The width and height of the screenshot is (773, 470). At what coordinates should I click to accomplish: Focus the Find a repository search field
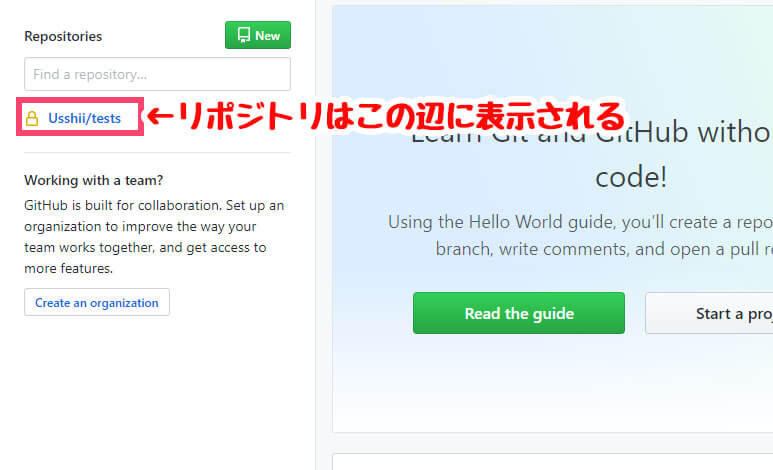[157, 74]
